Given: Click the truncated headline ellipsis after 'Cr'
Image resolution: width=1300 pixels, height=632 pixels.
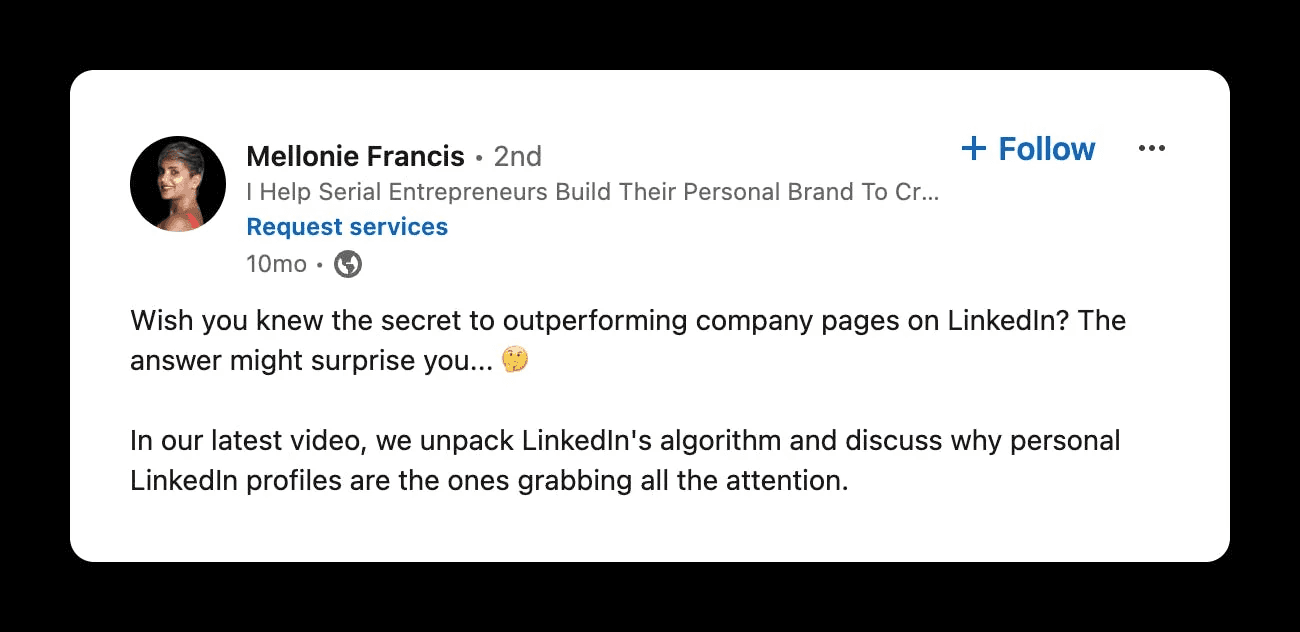Looking at the screenshot, I should tap(931, 192).
